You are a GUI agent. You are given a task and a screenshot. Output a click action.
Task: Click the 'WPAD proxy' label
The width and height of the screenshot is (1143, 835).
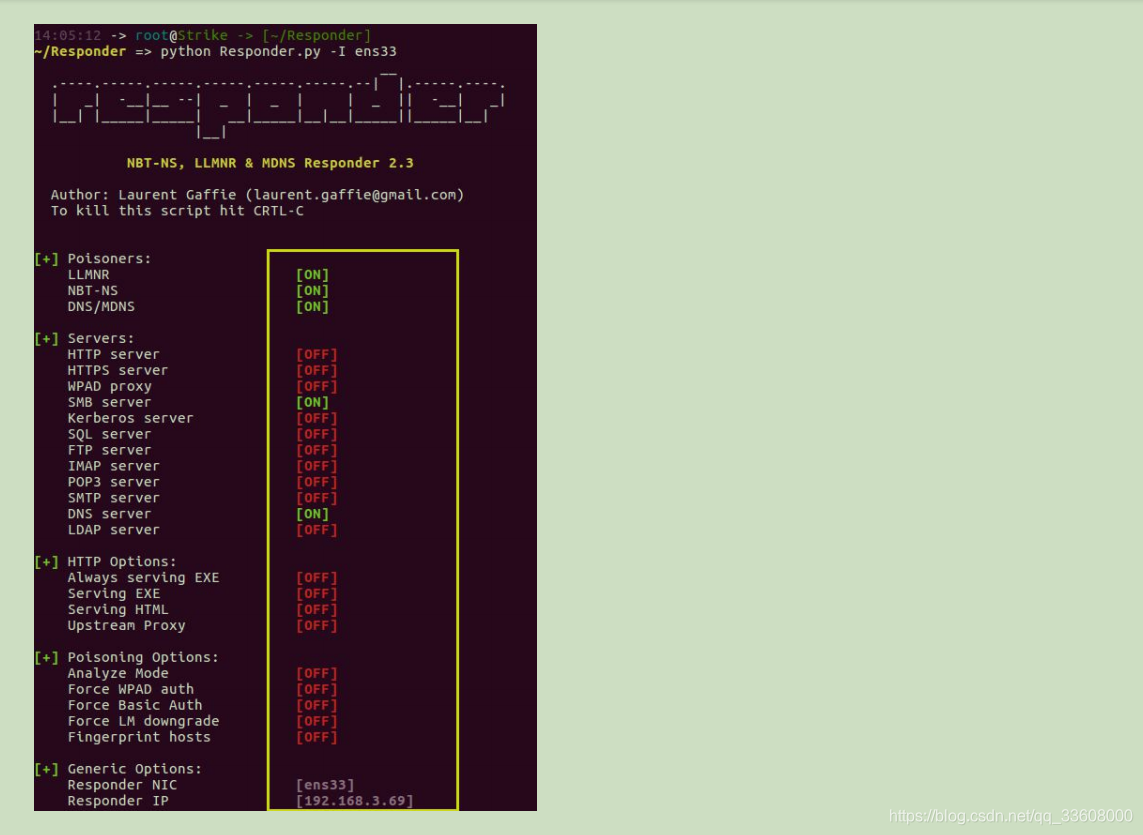tap(109, 387)
